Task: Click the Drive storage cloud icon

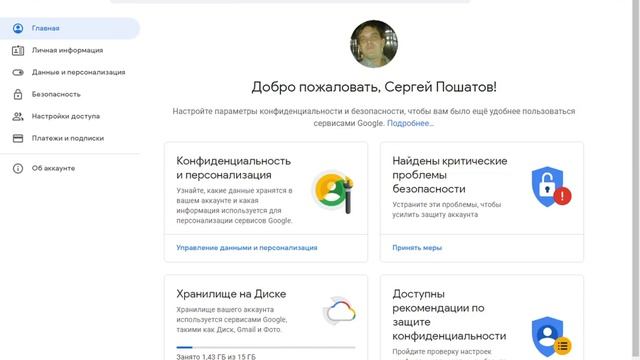Action: [x=340, y=311]
